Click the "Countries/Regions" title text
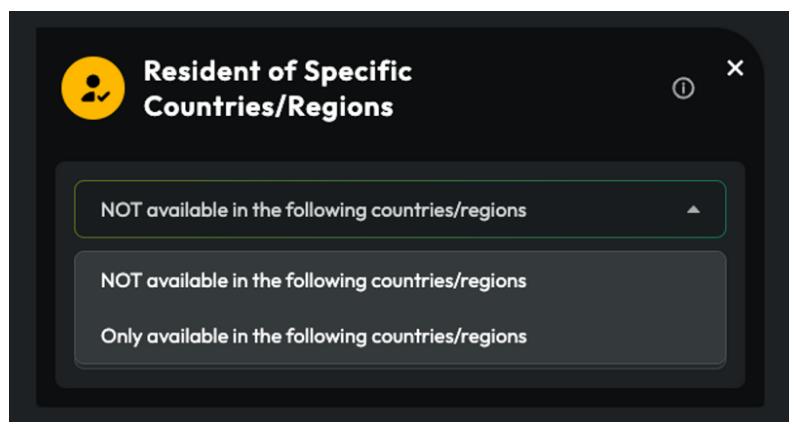The image size is (798, 428). 268,106
